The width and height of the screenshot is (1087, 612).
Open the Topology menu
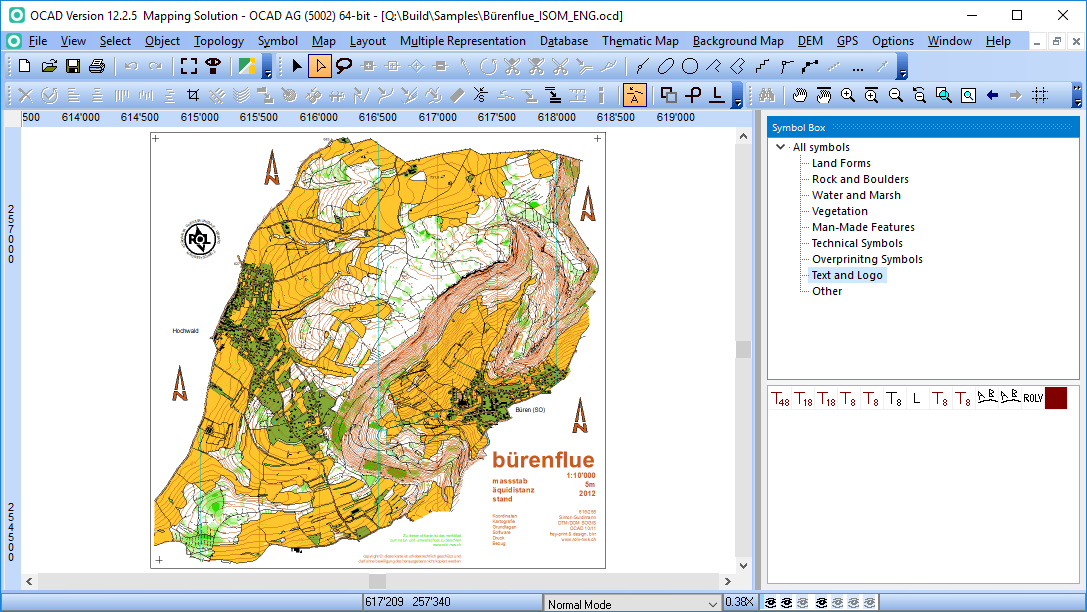point(218,41)
